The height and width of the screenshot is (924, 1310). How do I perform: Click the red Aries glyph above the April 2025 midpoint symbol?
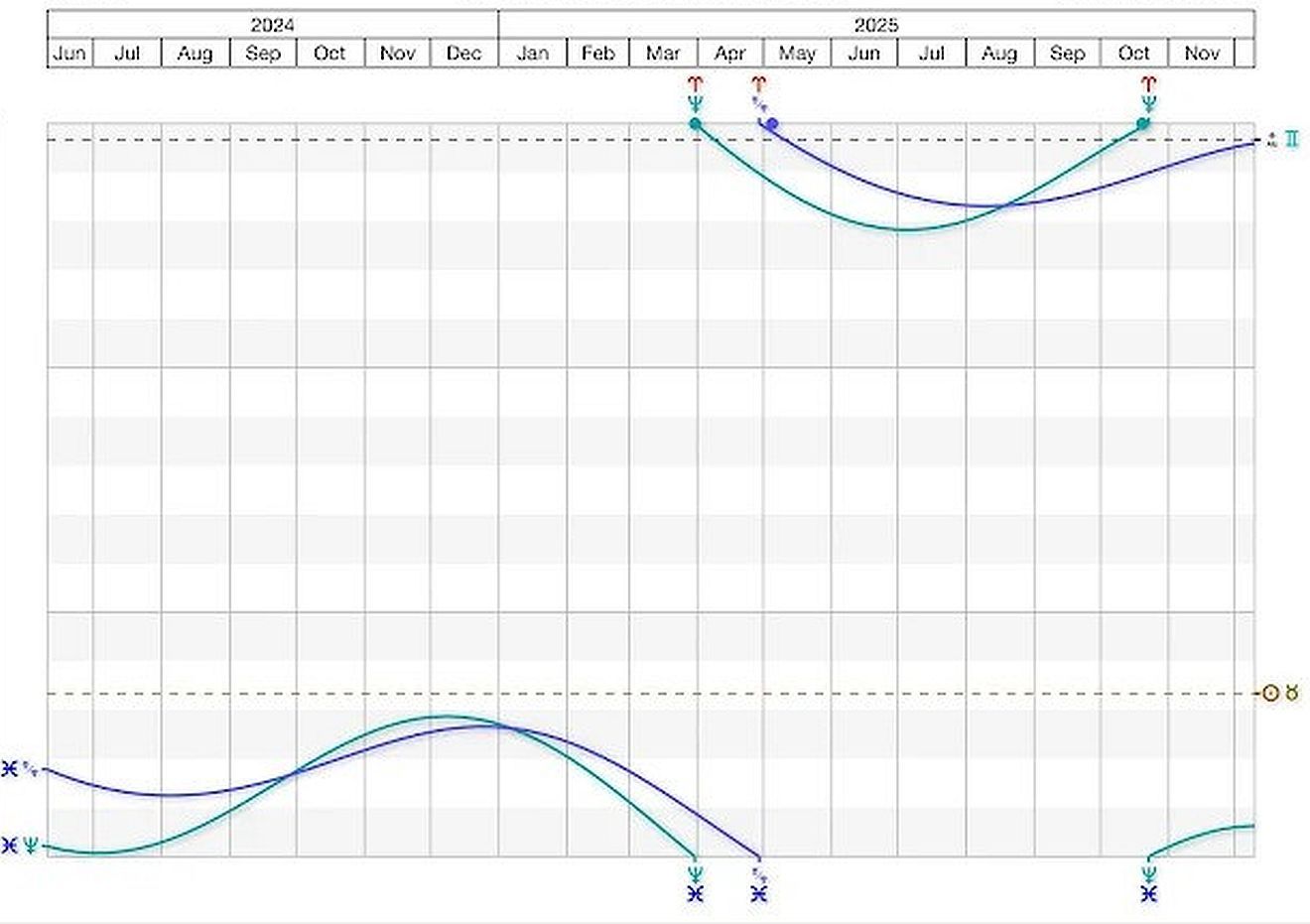pyautogui.click(x=759, y=84)
